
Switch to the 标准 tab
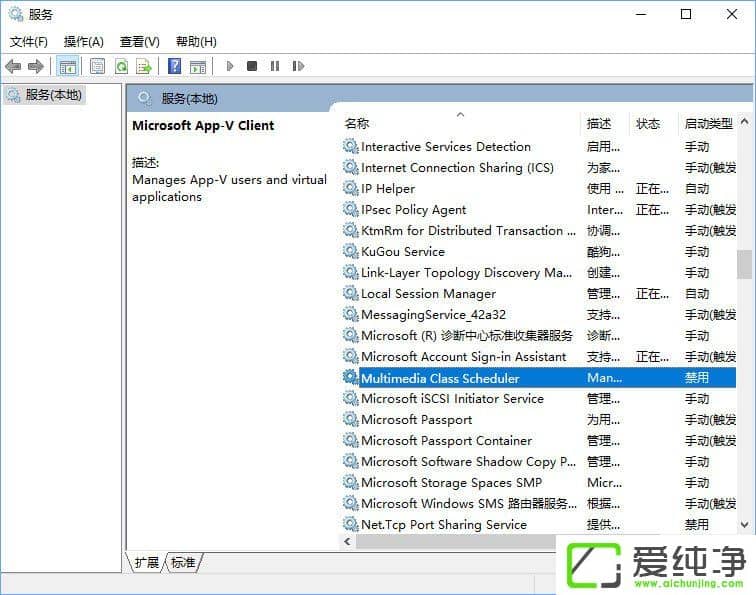tap(183, 563)
